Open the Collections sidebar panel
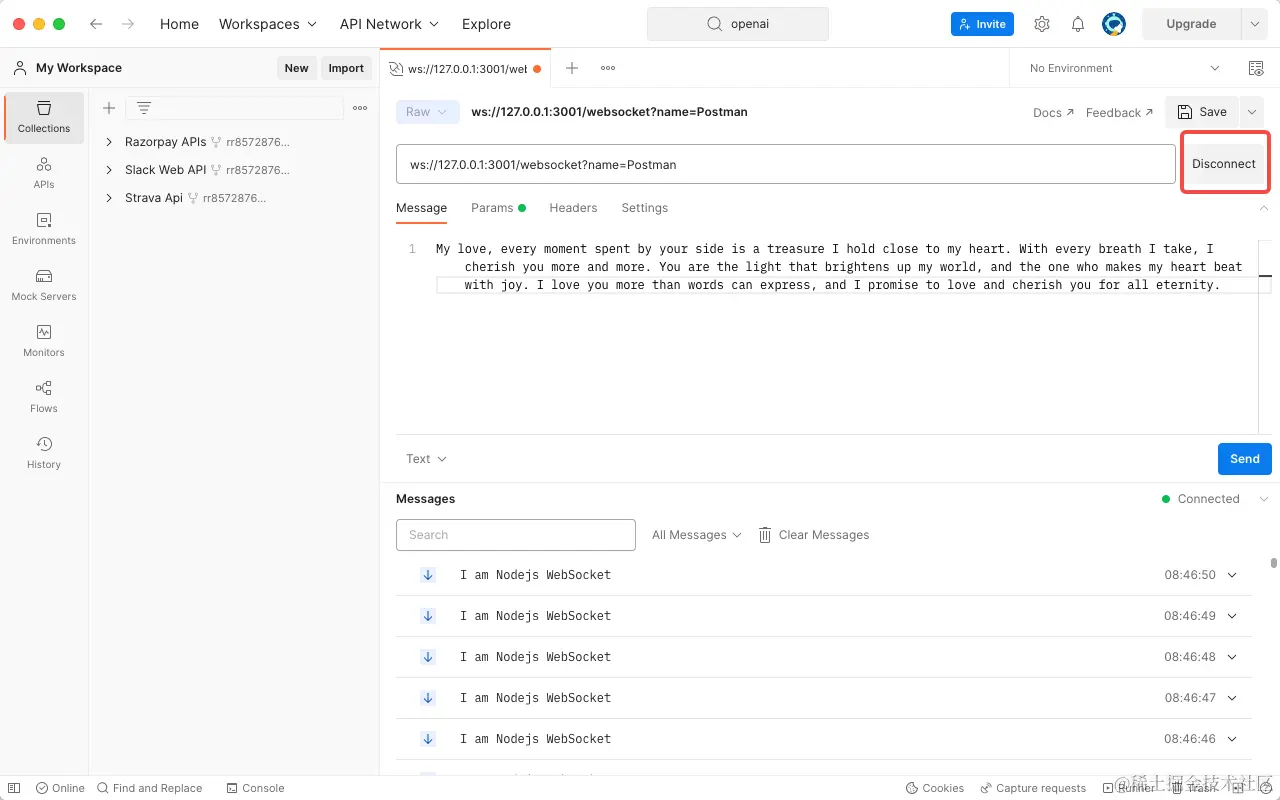 (x=43, y=118)
